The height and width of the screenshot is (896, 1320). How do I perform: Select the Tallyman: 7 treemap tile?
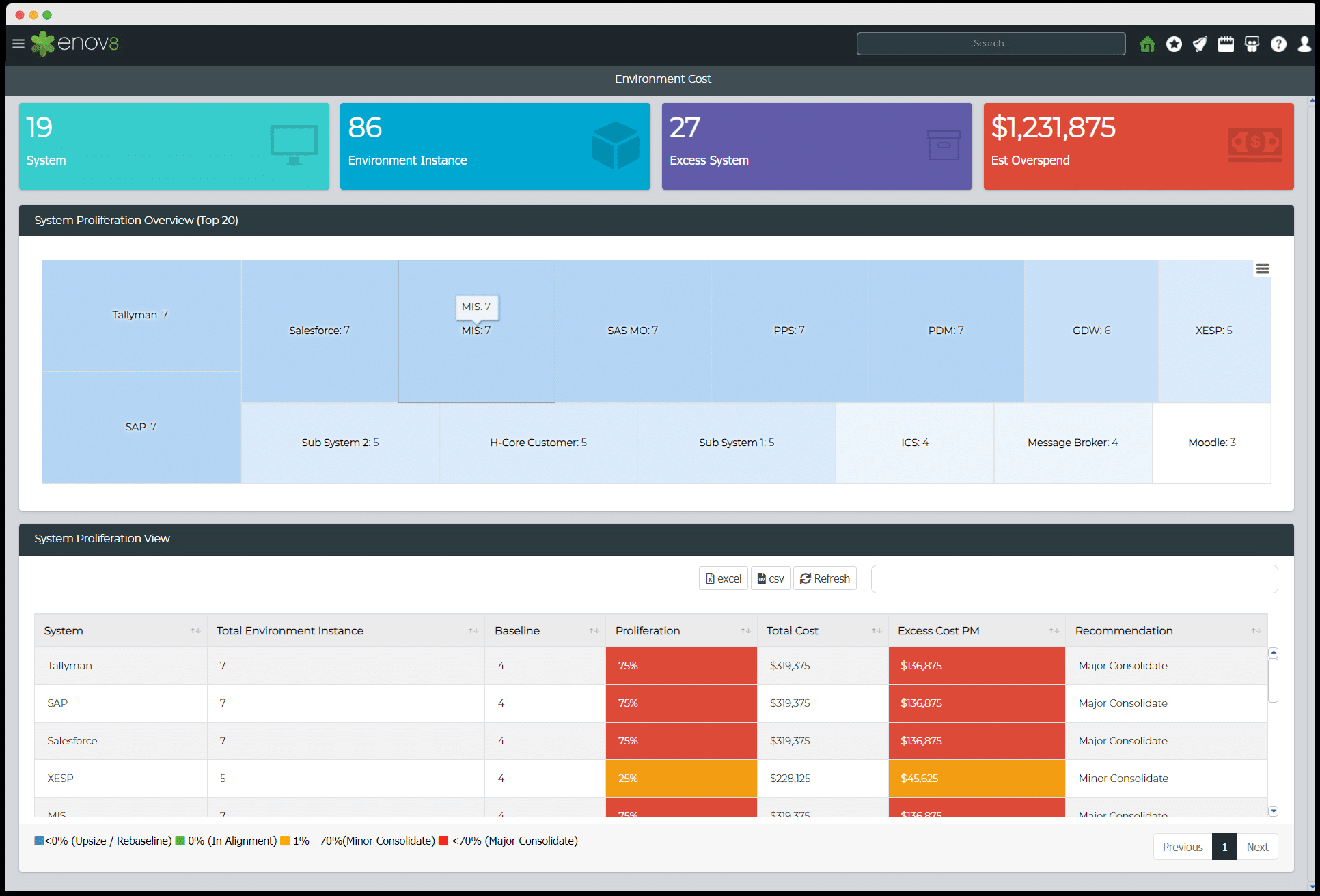coord(141,315)
